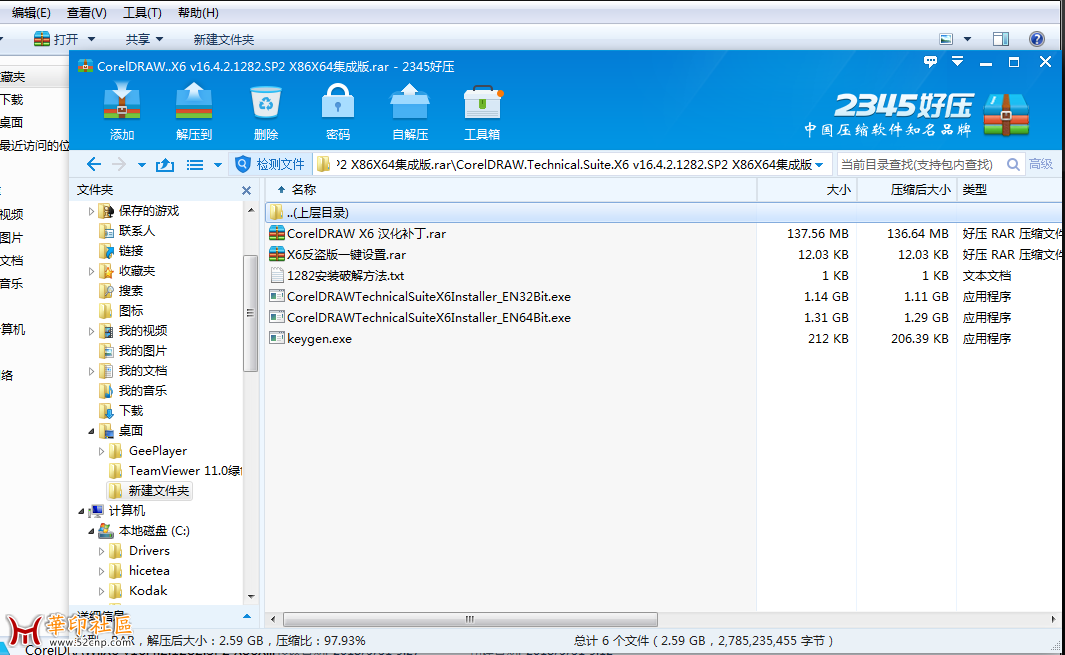Click file list horizontal scrollbar thumb

pyautogui.click(x=470, y=619)
